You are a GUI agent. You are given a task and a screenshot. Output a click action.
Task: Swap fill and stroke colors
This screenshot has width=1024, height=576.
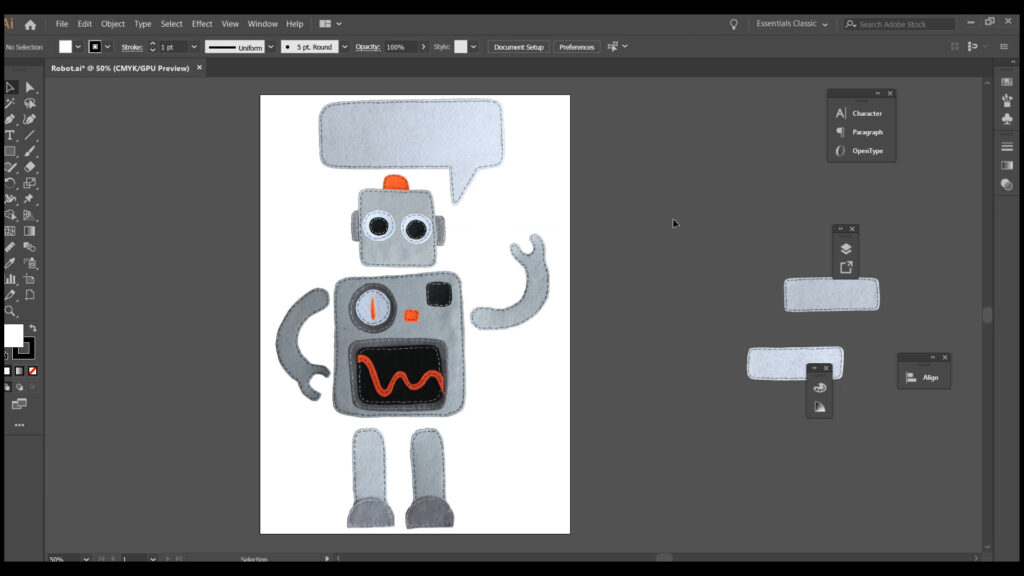tap(33, 328)
